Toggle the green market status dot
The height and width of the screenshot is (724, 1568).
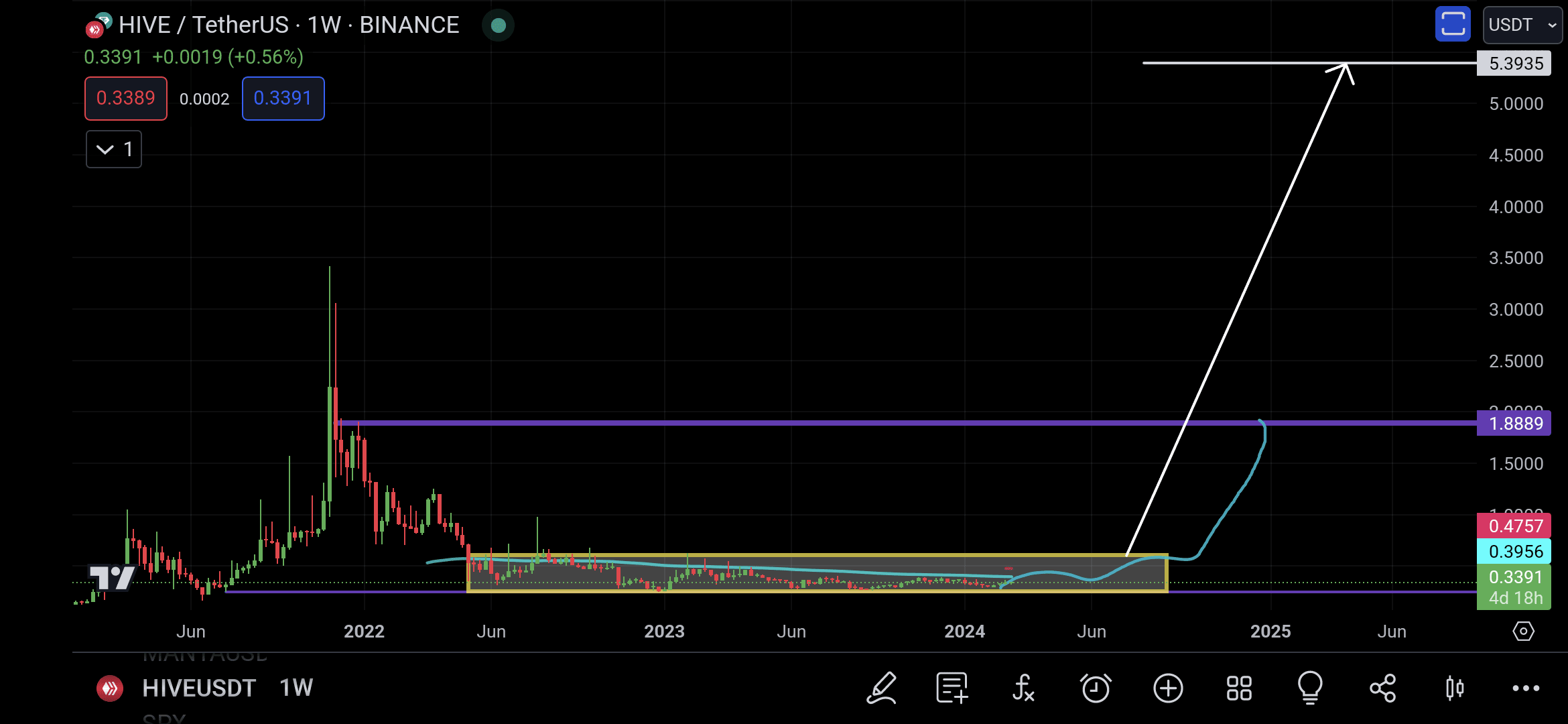click(498, 25)
